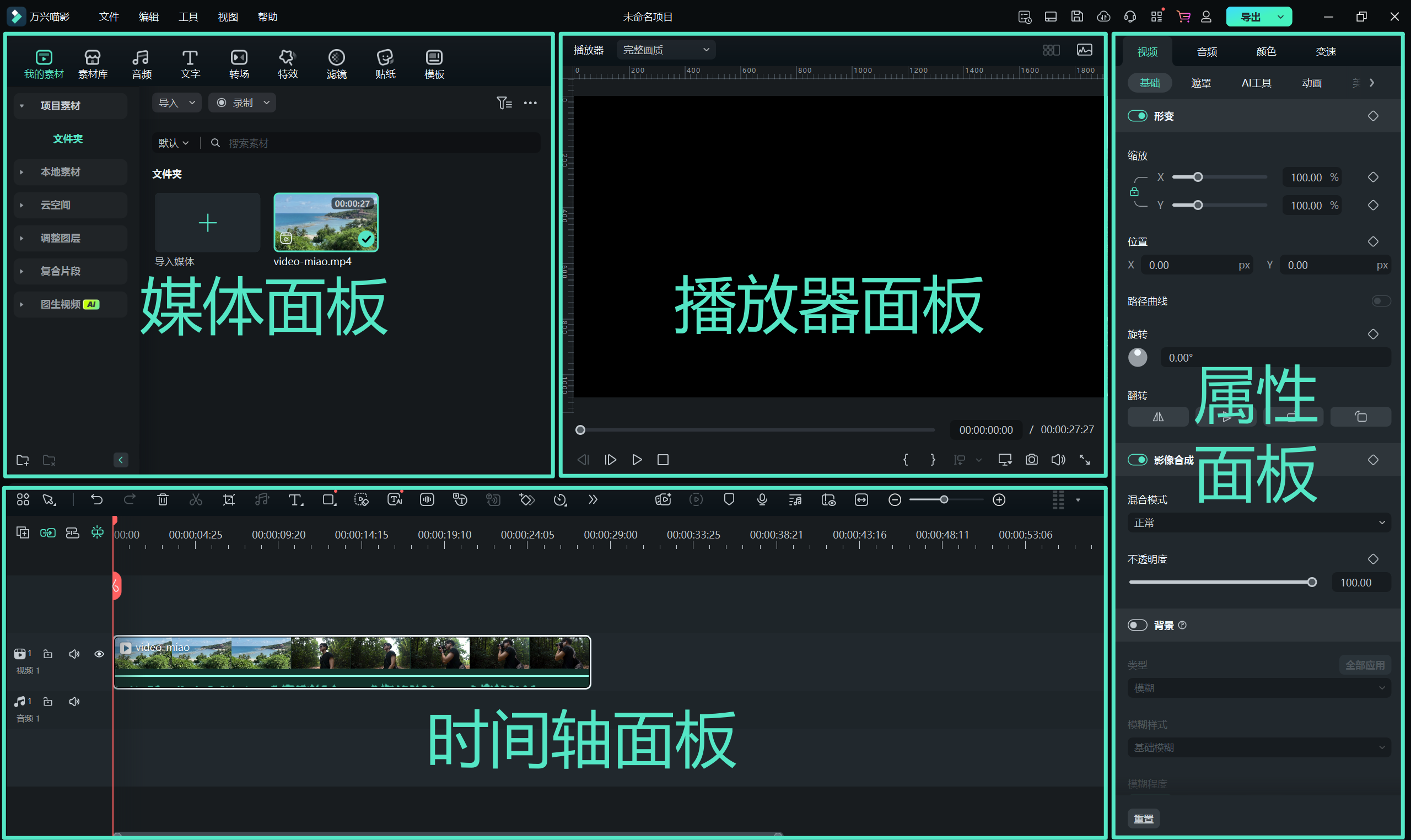Open the 帮助 menu

click(268, 17)
